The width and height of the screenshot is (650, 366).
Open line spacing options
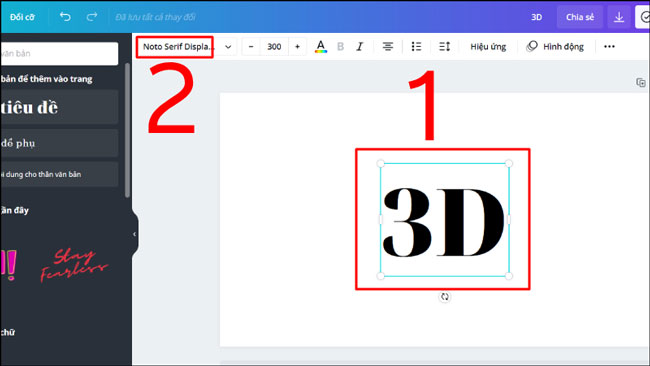[444, 46]
